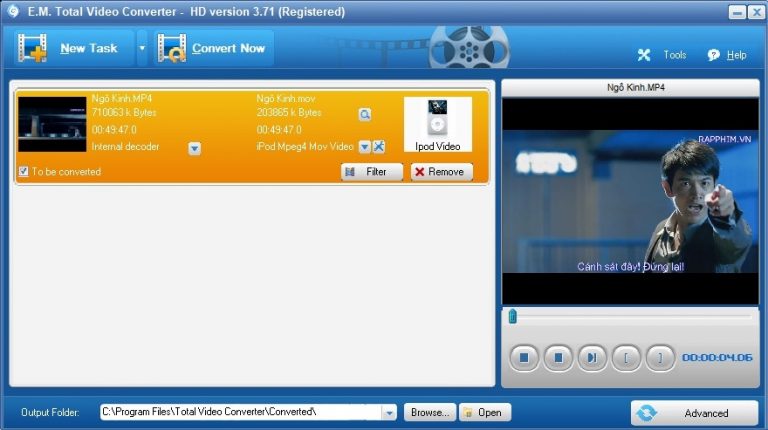This screenshot has height=430, width=768.
Task: Open output settings via the wrench icon
Action: [x=379, y=147]
